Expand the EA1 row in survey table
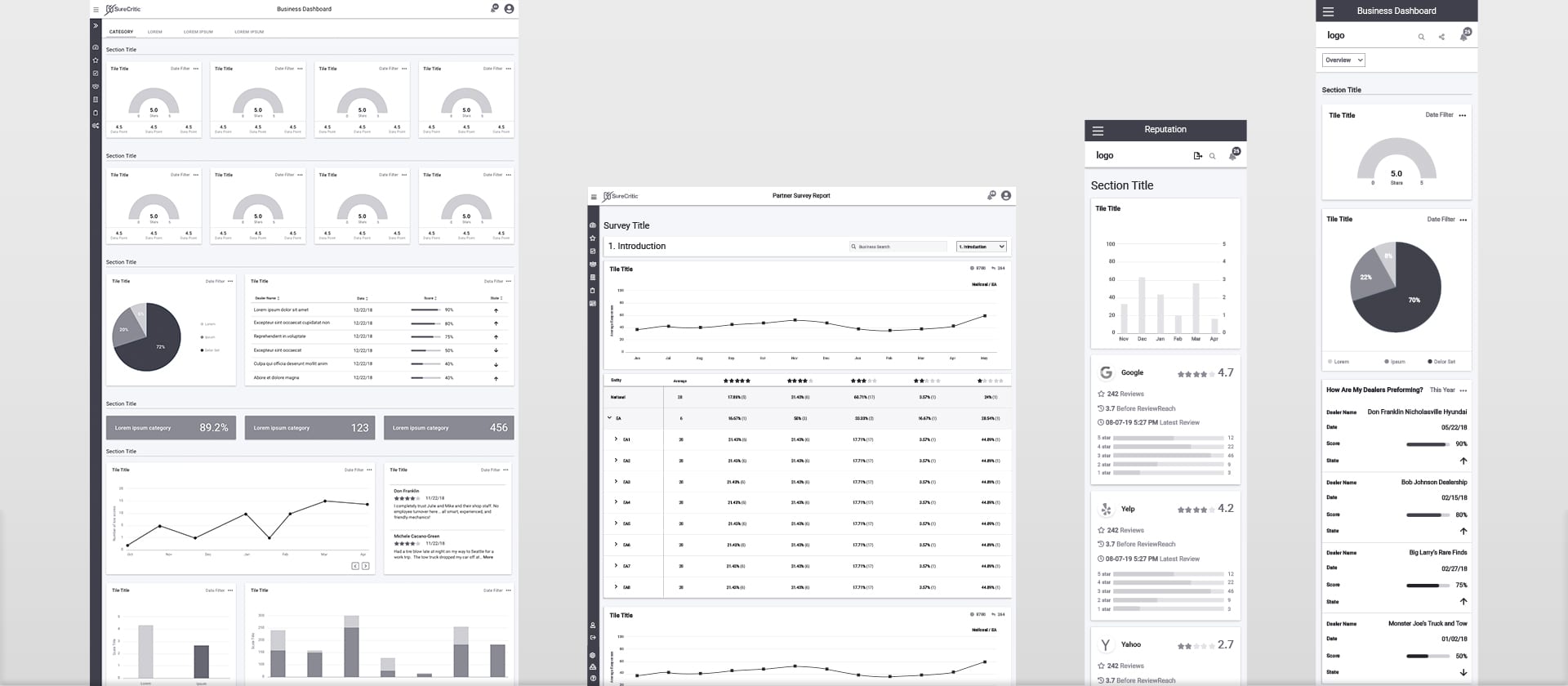Viewport: 1568px width, 686px height. [x=616, y=439]
